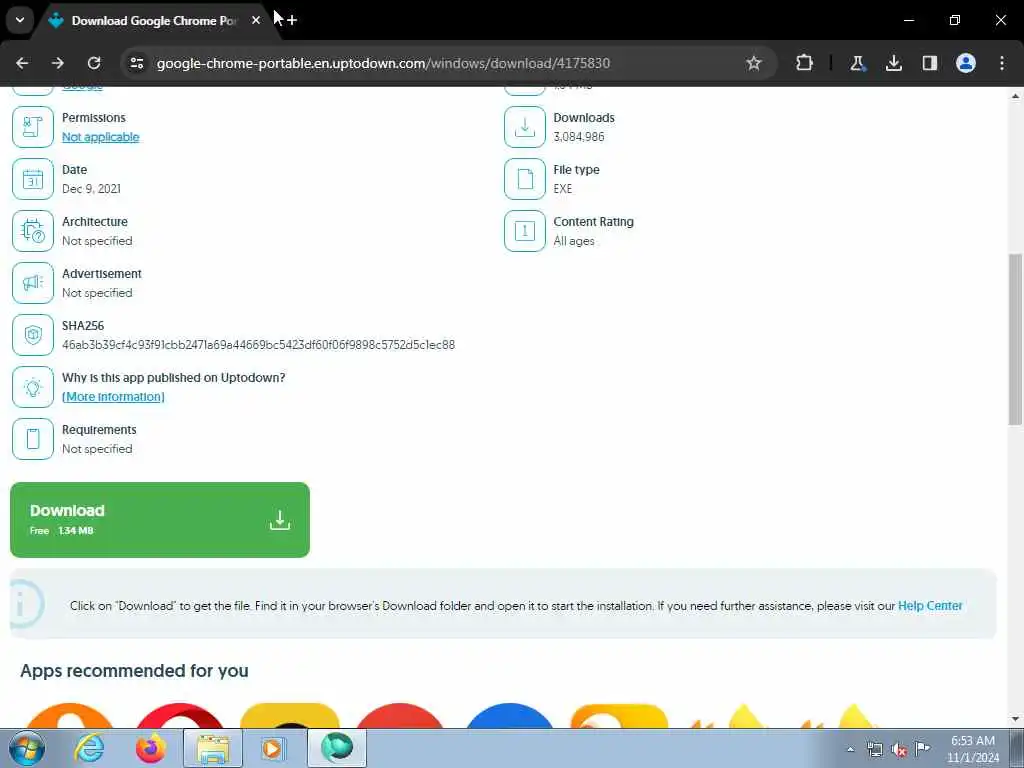
Task: Open site information icon in address bar
Action: point(137,63)
